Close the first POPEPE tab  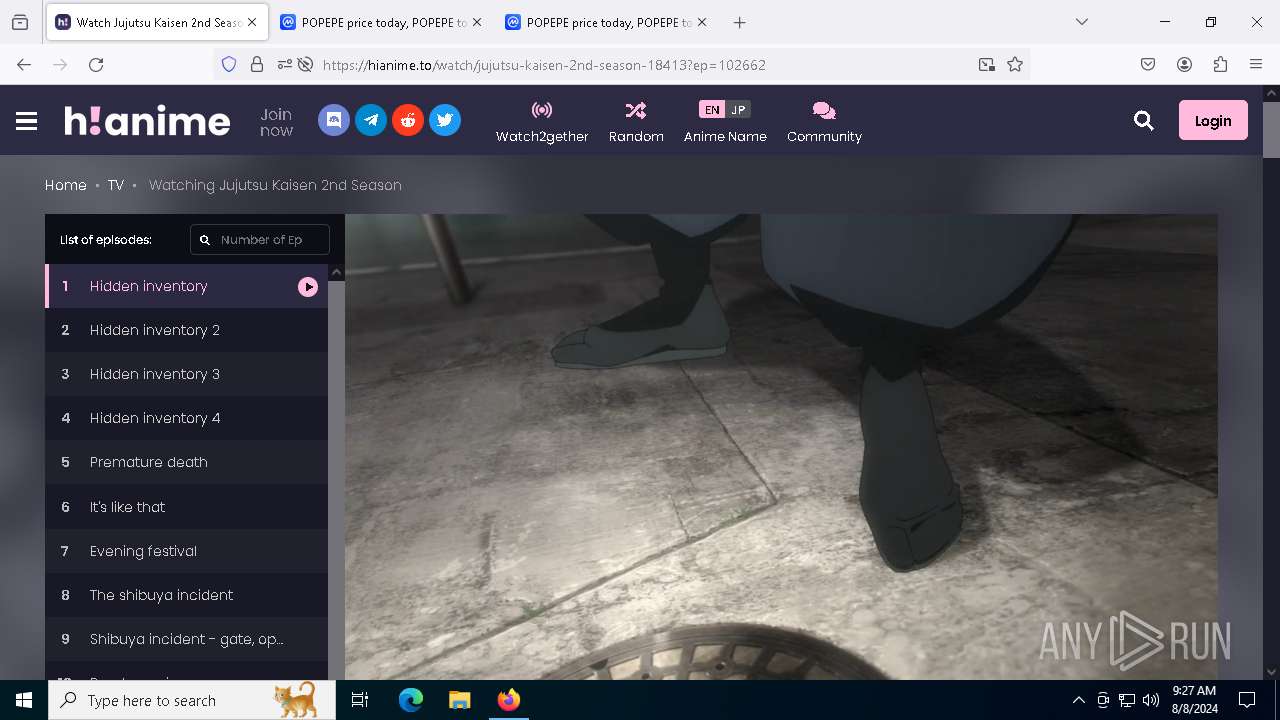click(x=477, y=22)
